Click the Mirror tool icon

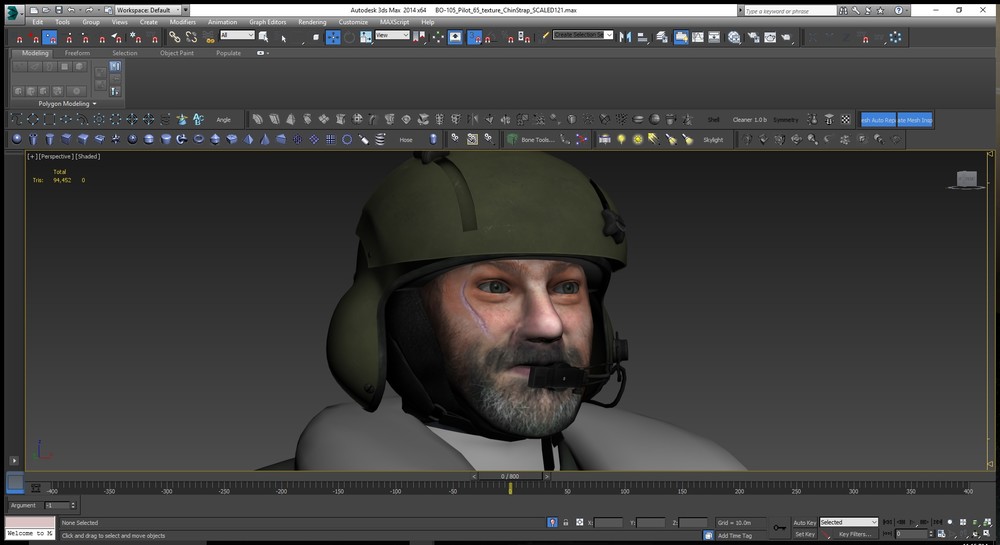pos(626,37)
